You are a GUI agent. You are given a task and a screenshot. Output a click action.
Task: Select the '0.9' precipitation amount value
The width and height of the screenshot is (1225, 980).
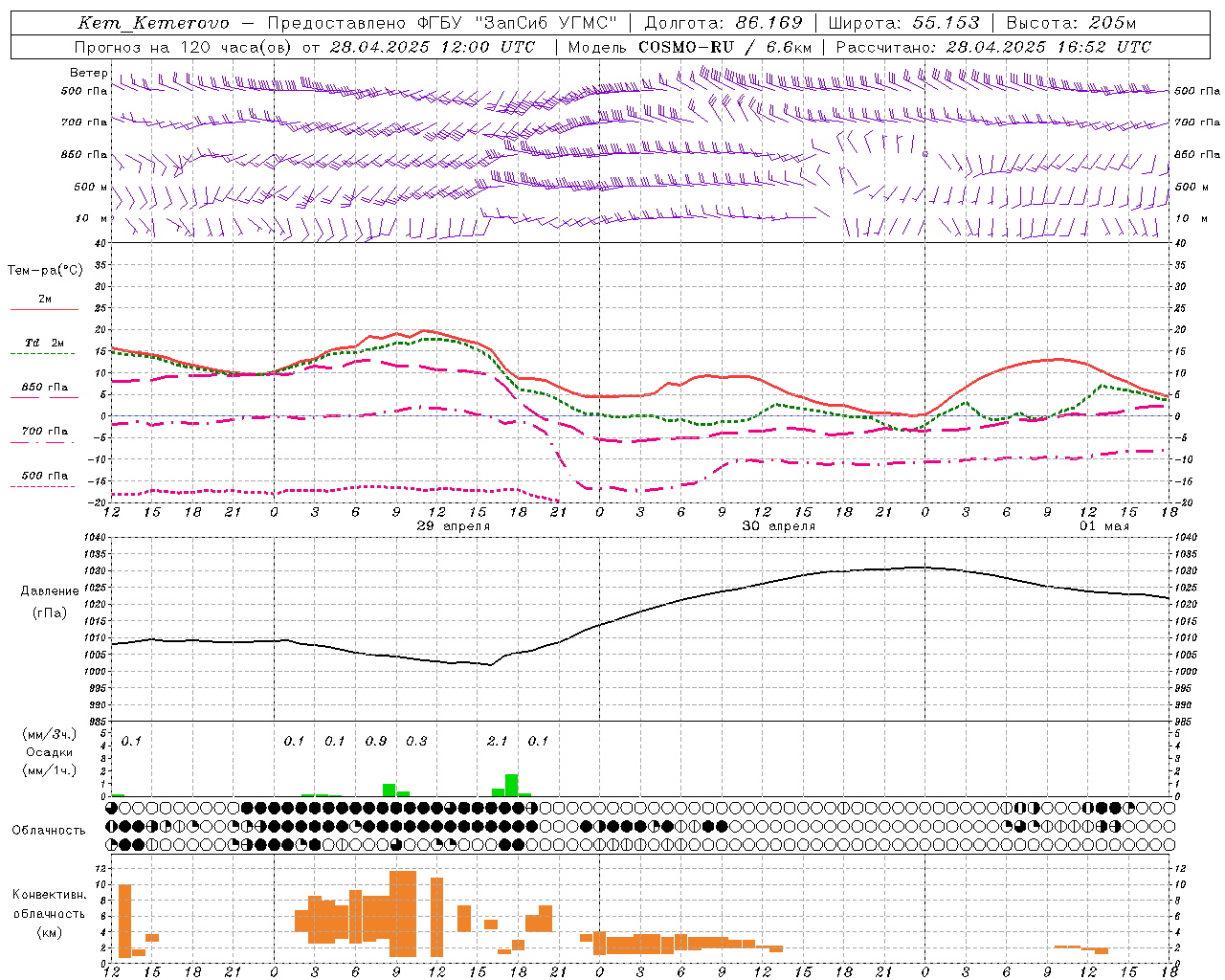click(x=376, y=742)
